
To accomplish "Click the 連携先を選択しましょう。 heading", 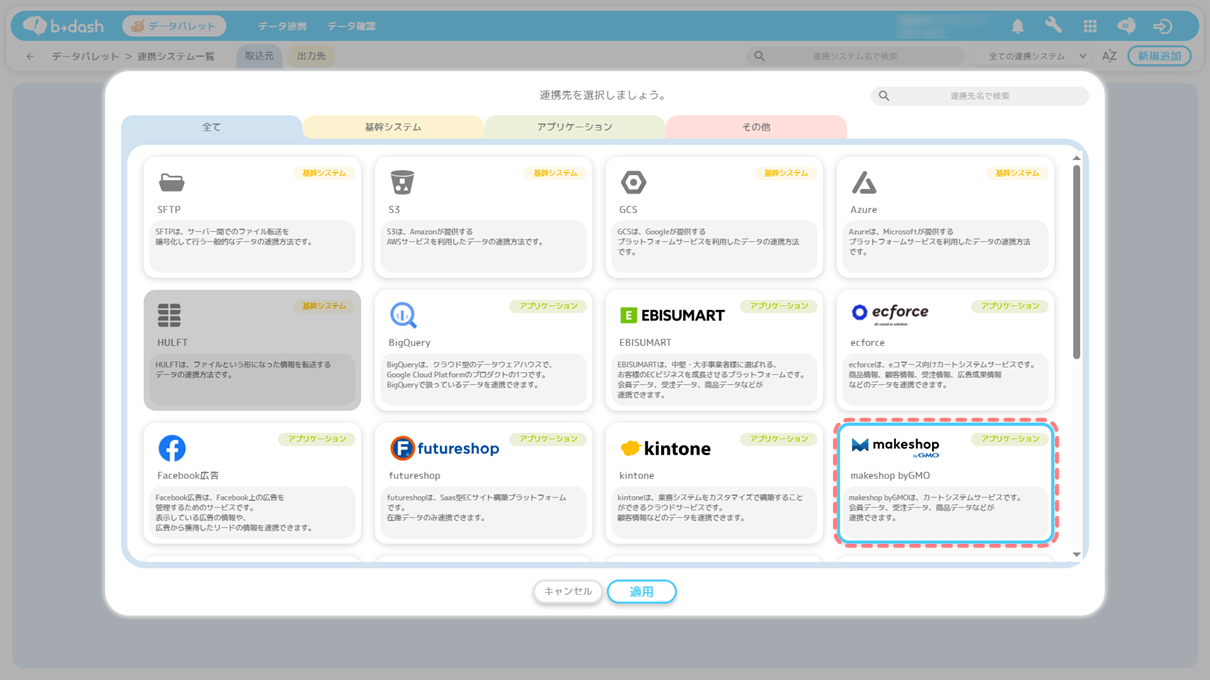I will pyautogui.click(x=603, y=95).
